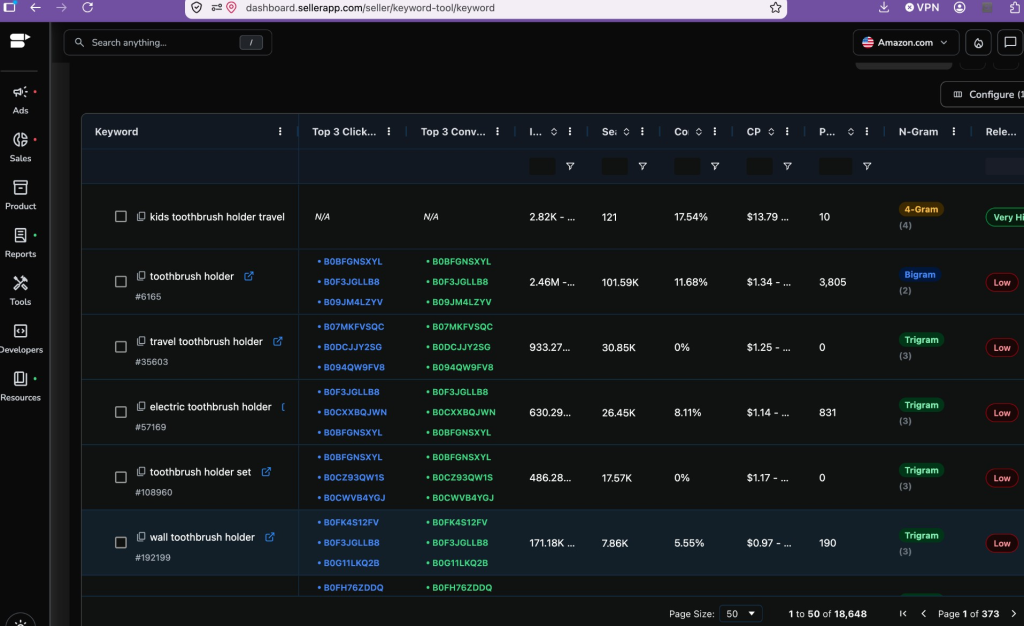This screenshot has width=1024, height=626.
Task: Tick the 'travel toothbrush holder' checkbox
Action: click(x=121, y=347)
